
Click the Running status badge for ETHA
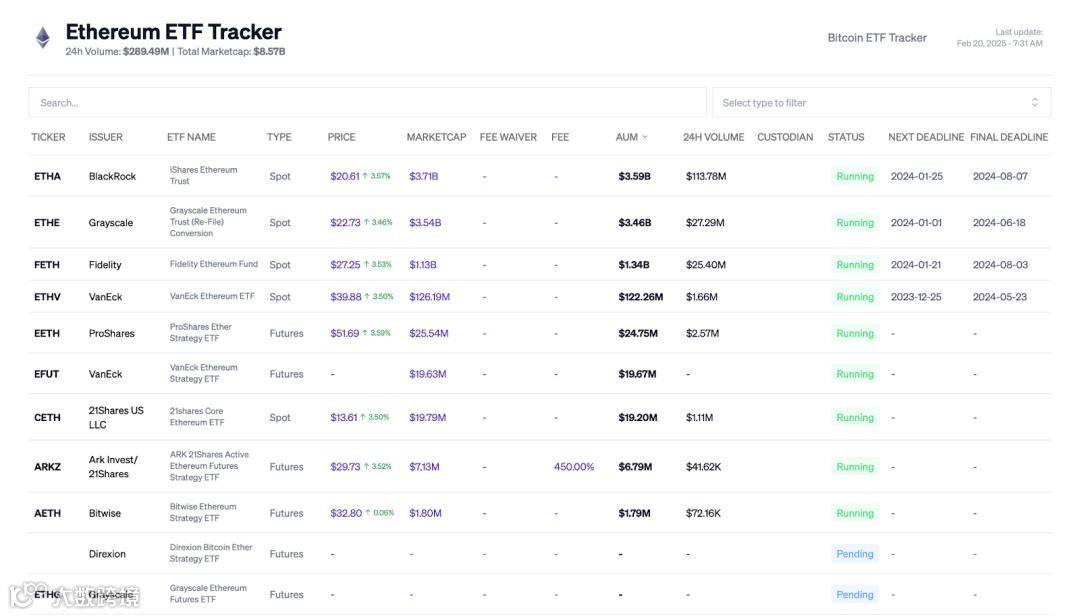(855, 176)
